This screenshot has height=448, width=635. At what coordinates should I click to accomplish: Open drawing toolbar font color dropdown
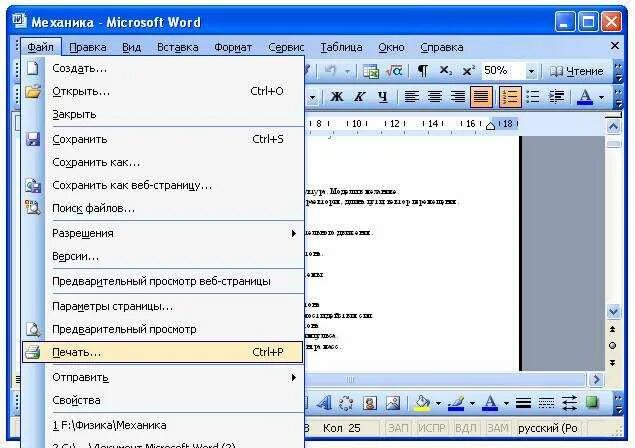click(506, 403)
